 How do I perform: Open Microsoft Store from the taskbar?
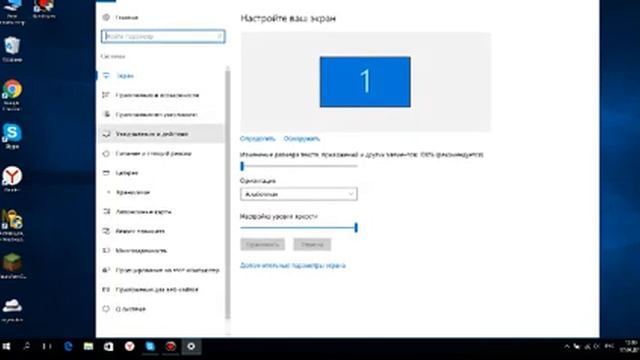(x=109, y=347)
